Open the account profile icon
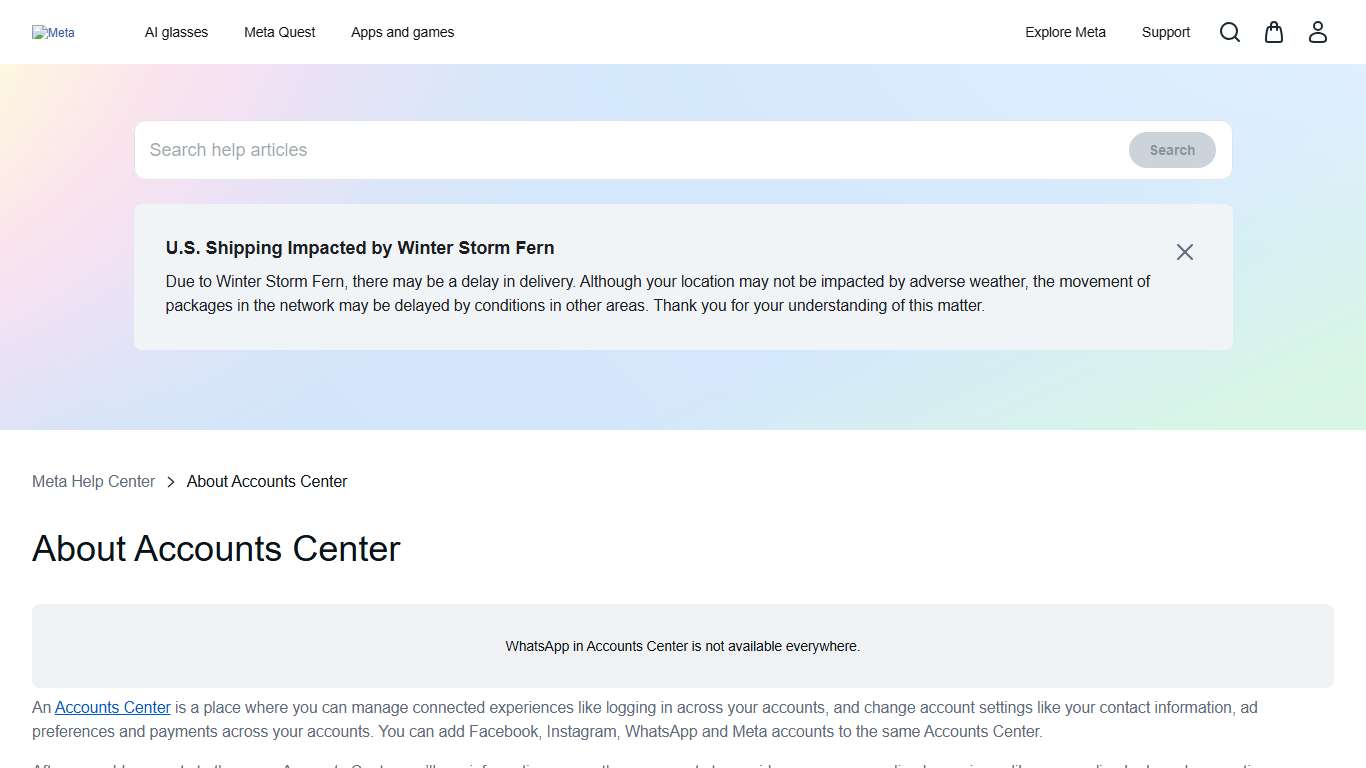 point(1317,32)
